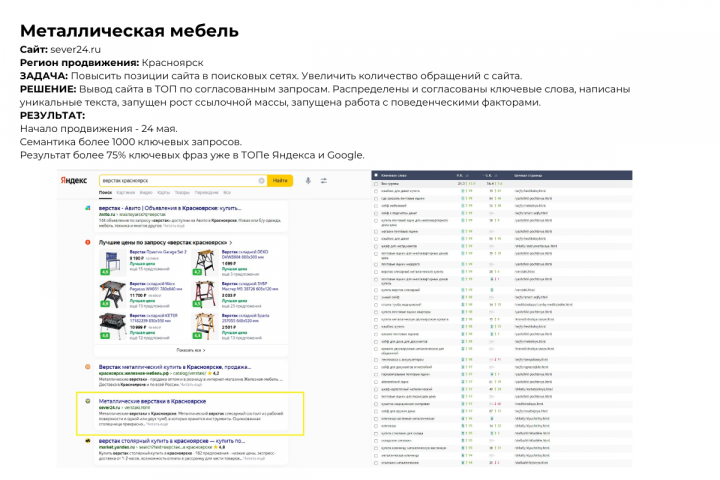Open Practik Garage Set 2 product thumbnail
Image resolution: width=720 pixels, height=480 pixels.
(112, 262)
